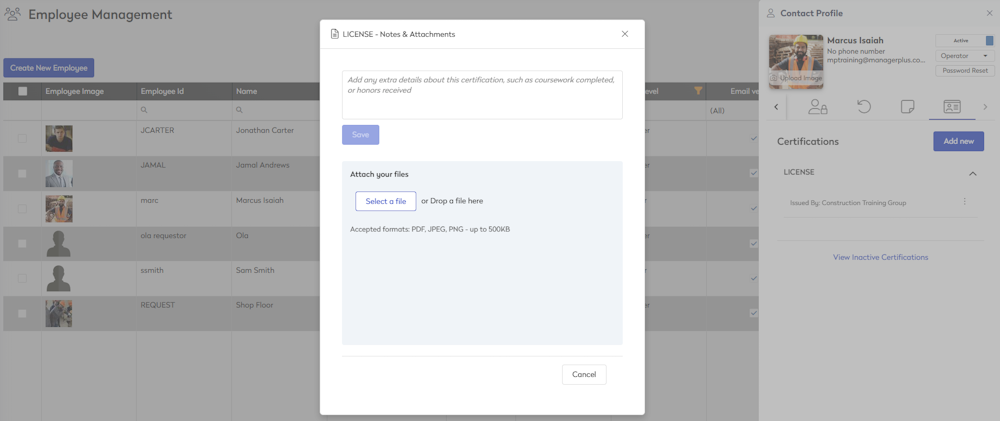
Task: Toggle email verified checkbox in Ola row
Action: (x=754, y=243)
